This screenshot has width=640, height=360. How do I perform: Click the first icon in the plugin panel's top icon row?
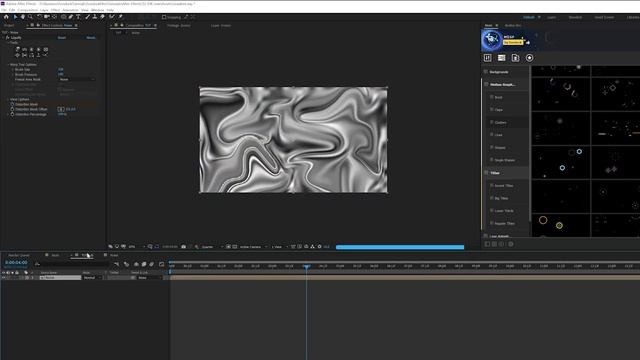coord(487,58)
